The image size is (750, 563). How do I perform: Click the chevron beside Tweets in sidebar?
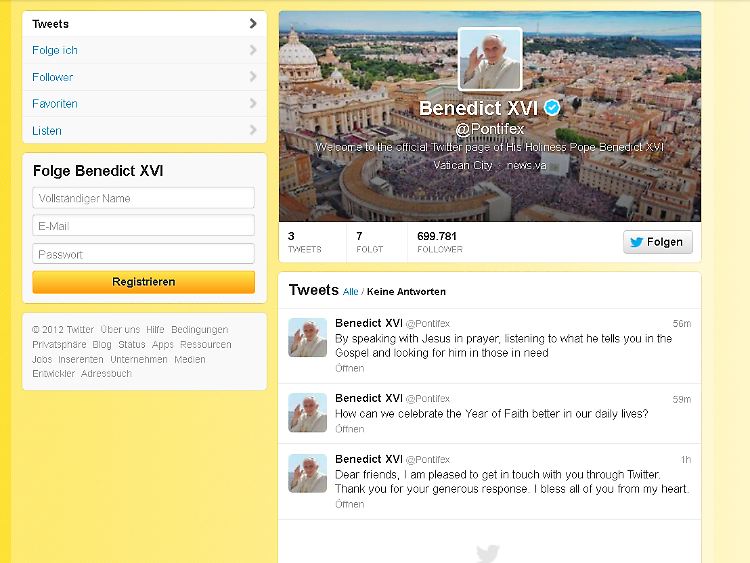coord(253,23)
